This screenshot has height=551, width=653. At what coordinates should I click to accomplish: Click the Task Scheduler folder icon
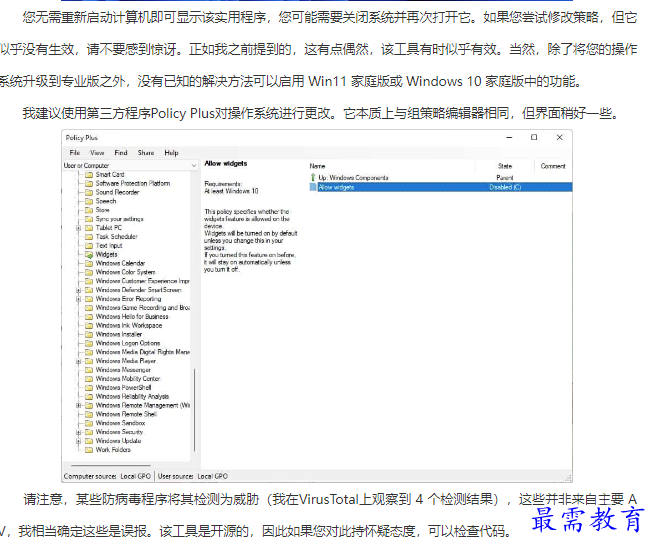point(89,237)
